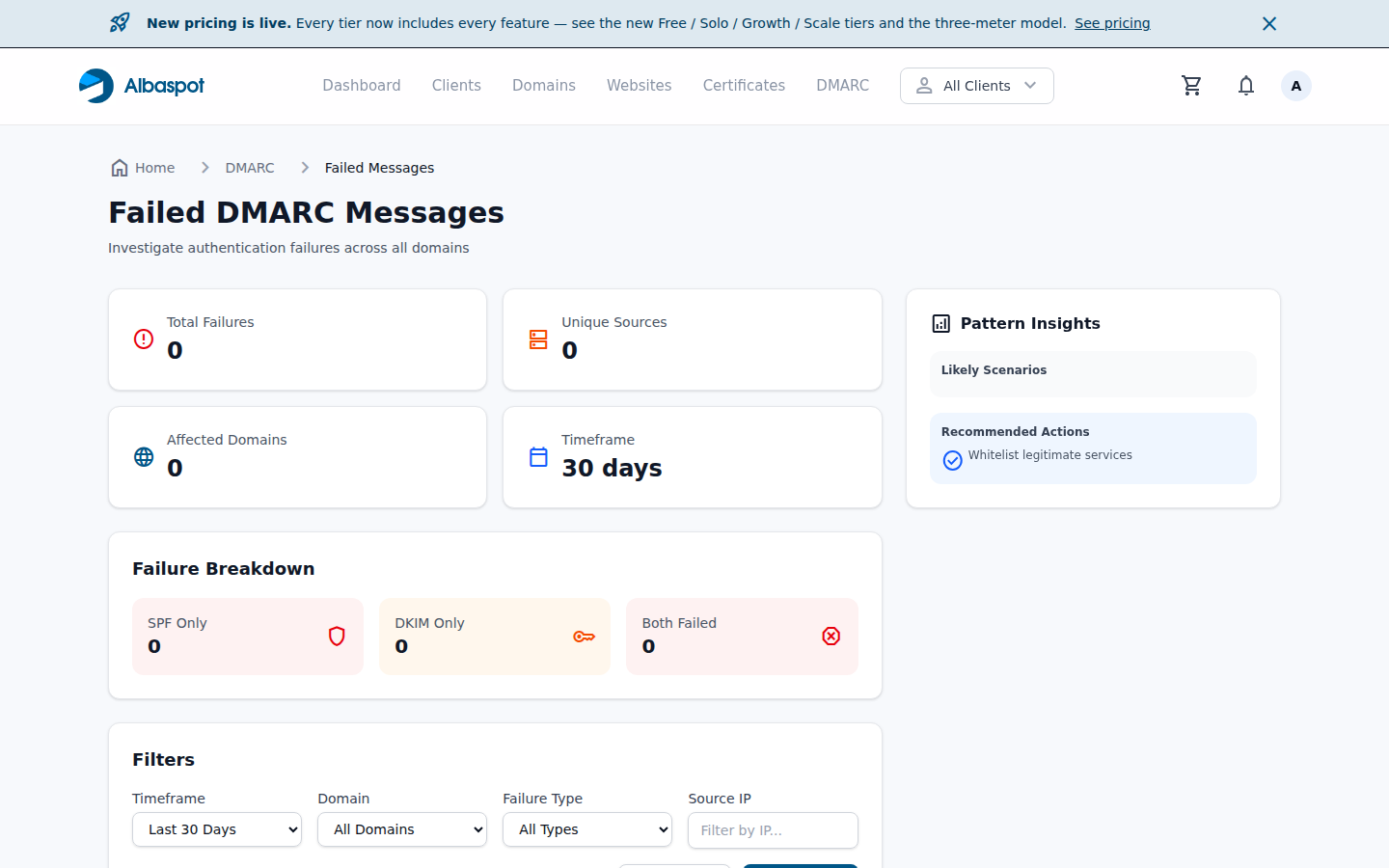Click the Whitelist legitimate services check icon

coord(953,460)
